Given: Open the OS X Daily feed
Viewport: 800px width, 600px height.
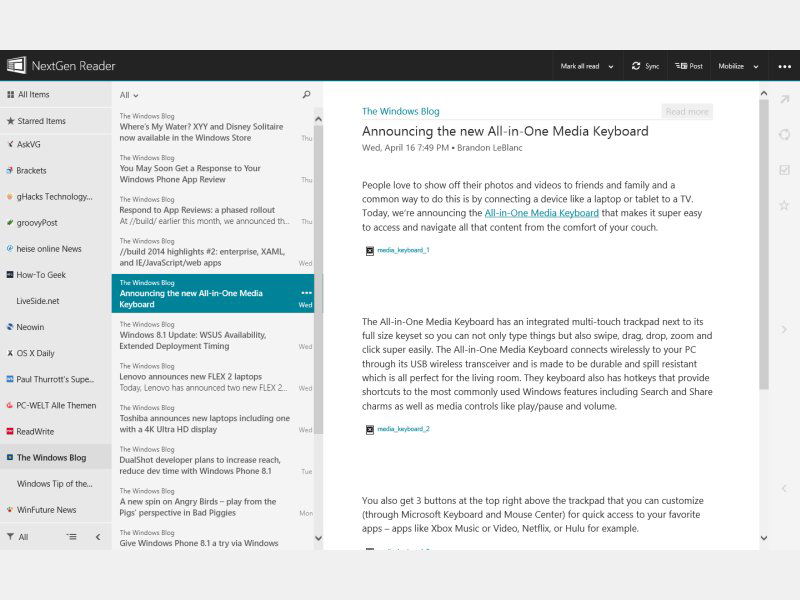Looking at the screenshot, I should [56, 353].
